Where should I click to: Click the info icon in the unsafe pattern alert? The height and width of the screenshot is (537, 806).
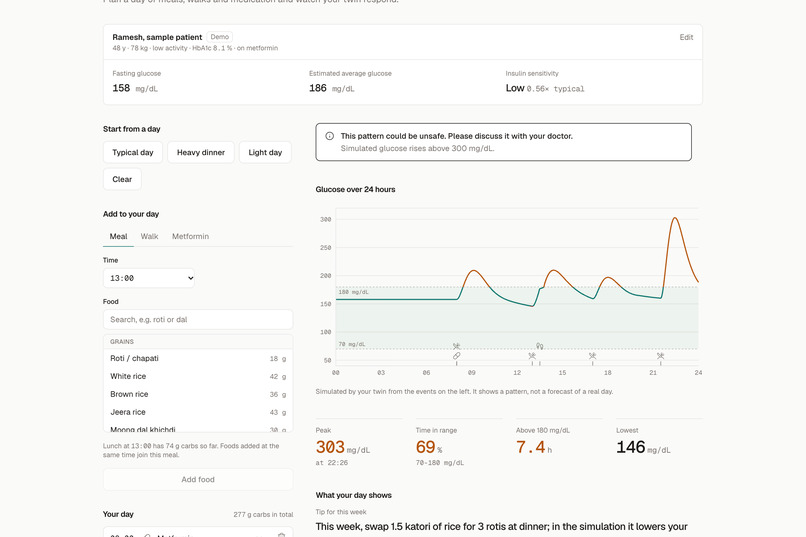329,136
